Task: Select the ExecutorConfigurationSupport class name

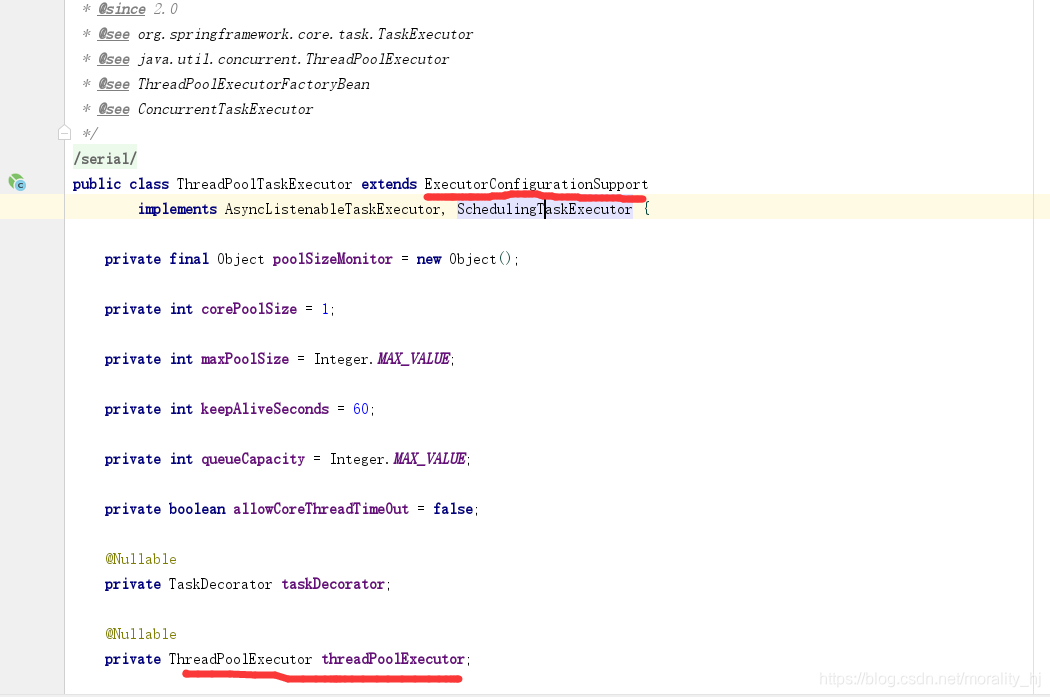Action: coord(535,184)
